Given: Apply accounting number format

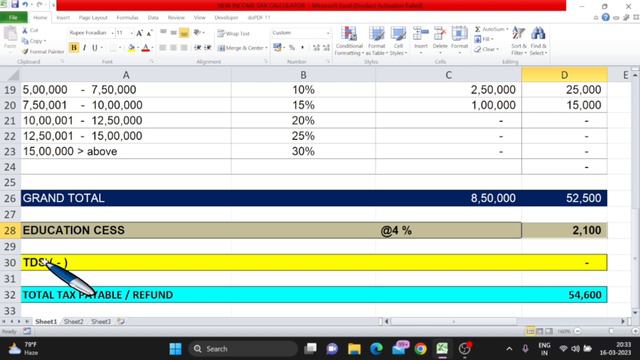Looking at the screenshot, I should click(x=277, y=48).
